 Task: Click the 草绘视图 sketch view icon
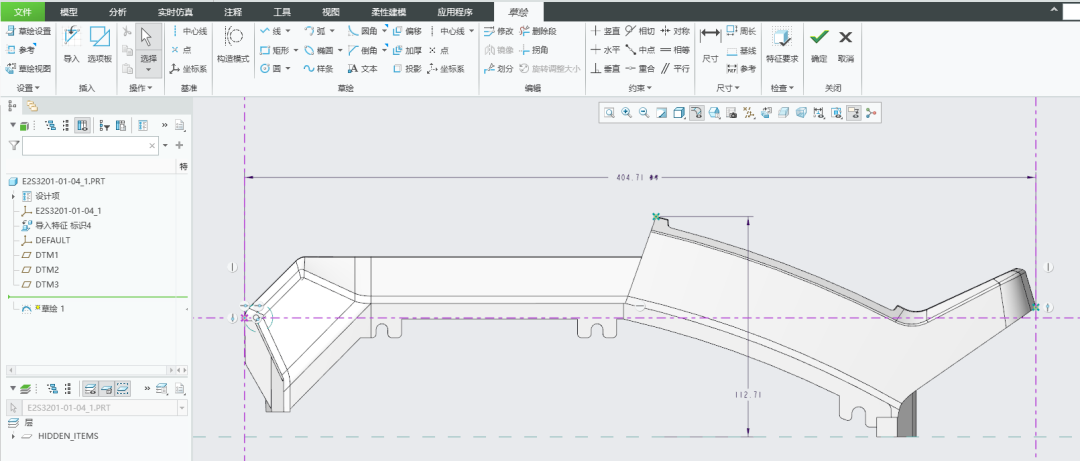[x=11, y=69]
